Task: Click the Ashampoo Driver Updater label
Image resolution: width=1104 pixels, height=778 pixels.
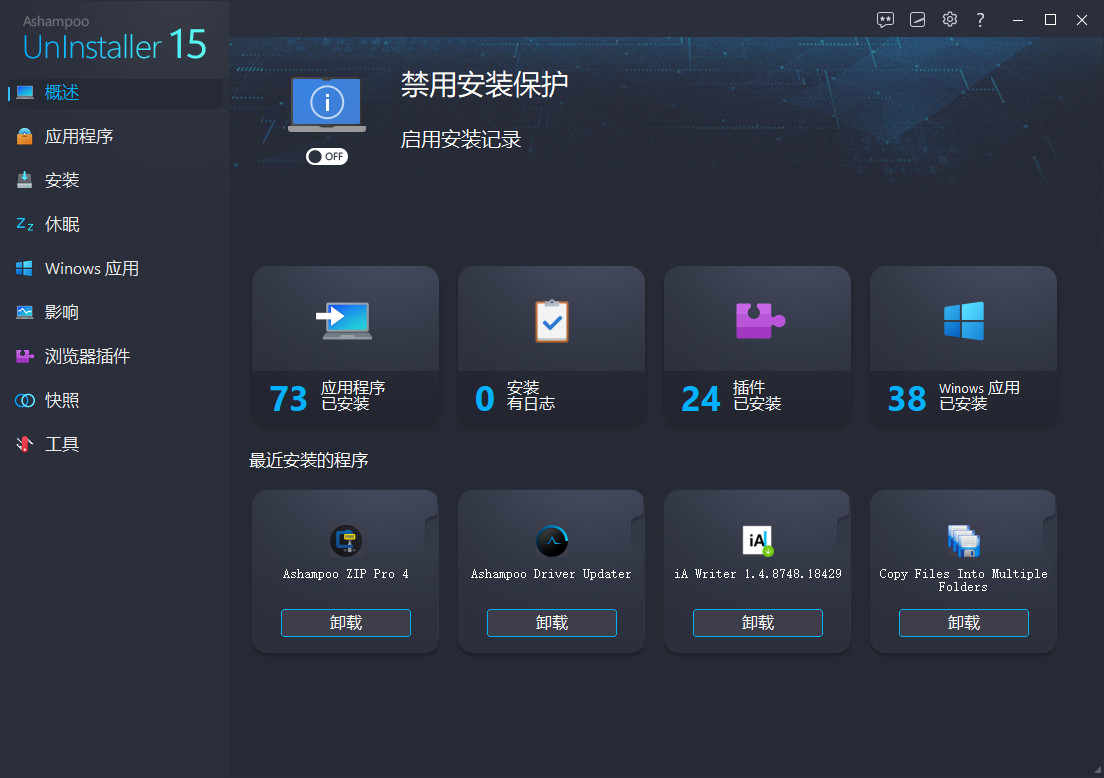Action: 551,574
